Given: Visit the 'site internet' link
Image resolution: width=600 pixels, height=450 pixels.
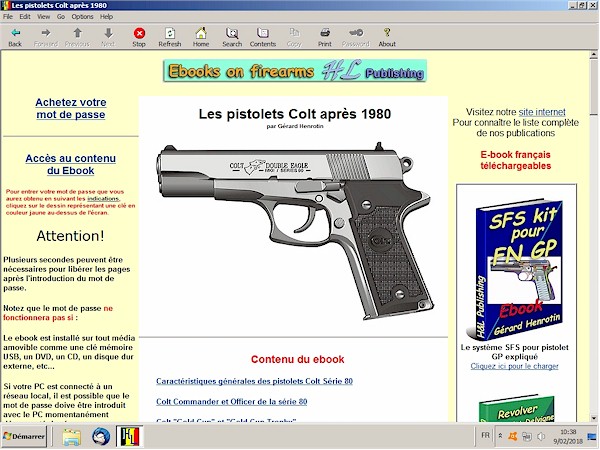Looking at the screenshot, I should point(542,112).
